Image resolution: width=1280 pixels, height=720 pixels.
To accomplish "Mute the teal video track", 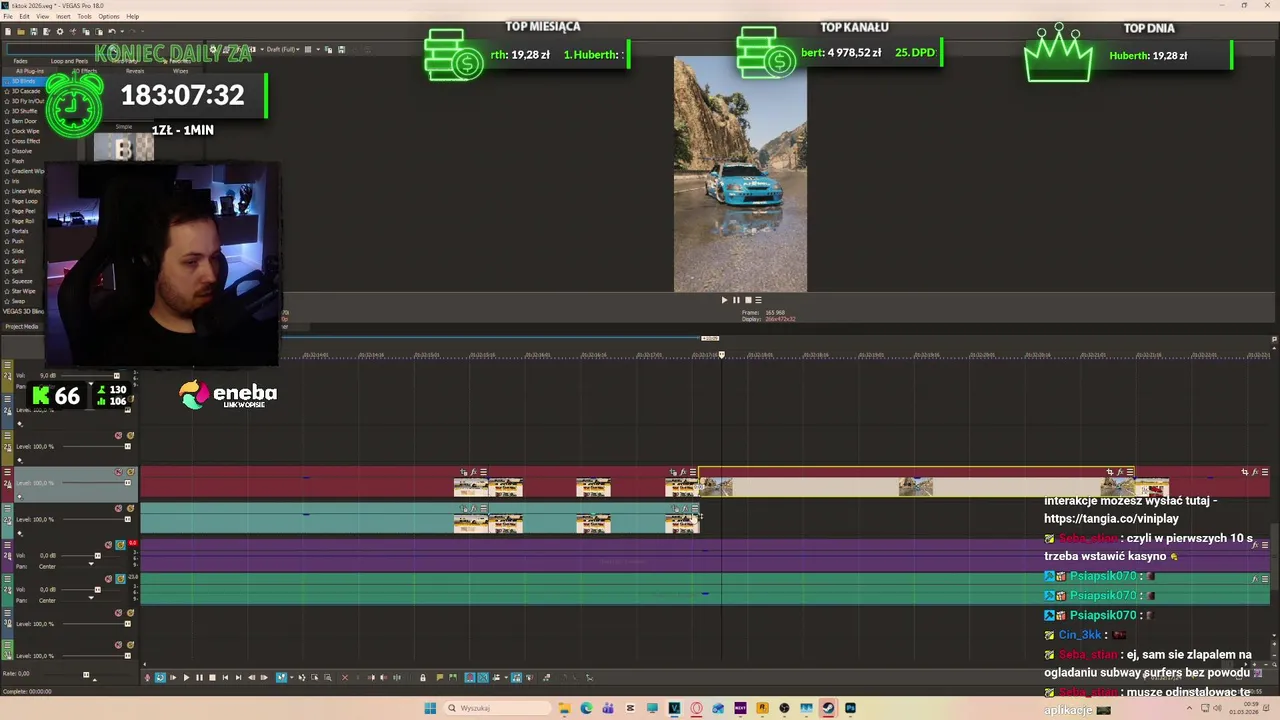I will click(x=118, y=509).
